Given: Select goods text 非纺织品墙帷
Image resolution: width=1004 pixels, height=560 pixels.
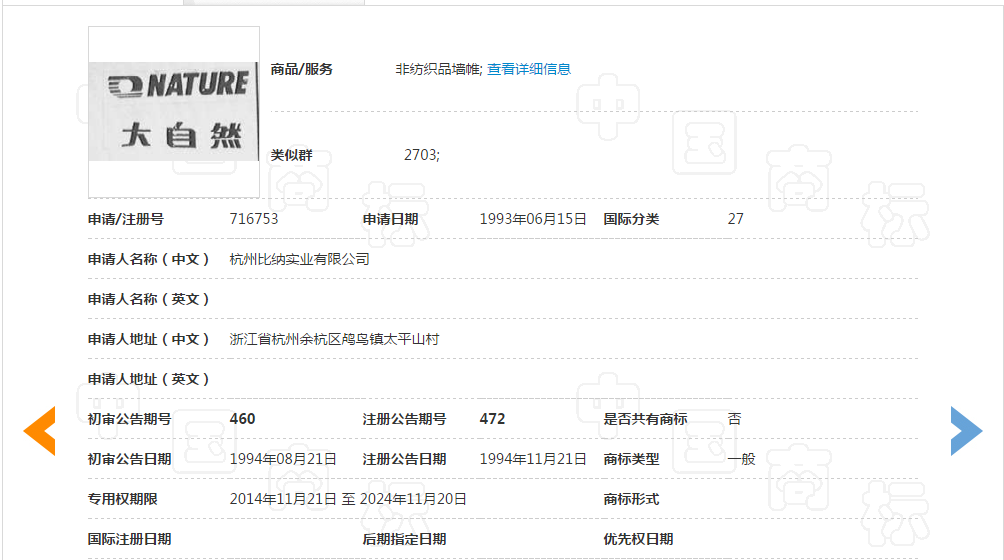Looking at the screenshot, I should pyautogui.click(x=438, y=69).
